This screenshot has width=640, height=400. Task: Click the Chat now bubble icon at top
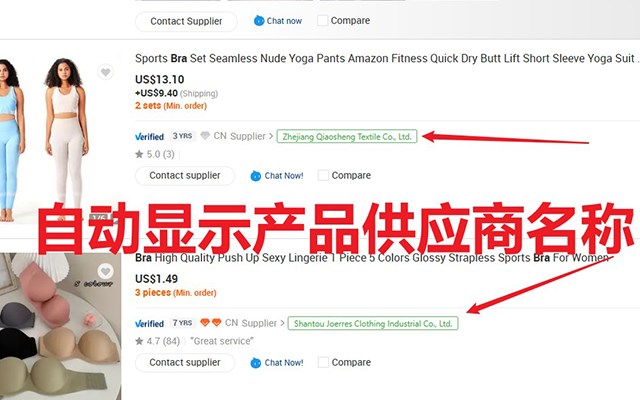[259, 20]
